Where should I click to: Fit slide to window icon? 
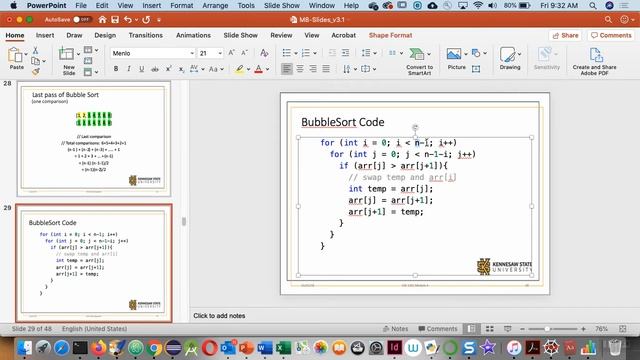pos(622,329)
